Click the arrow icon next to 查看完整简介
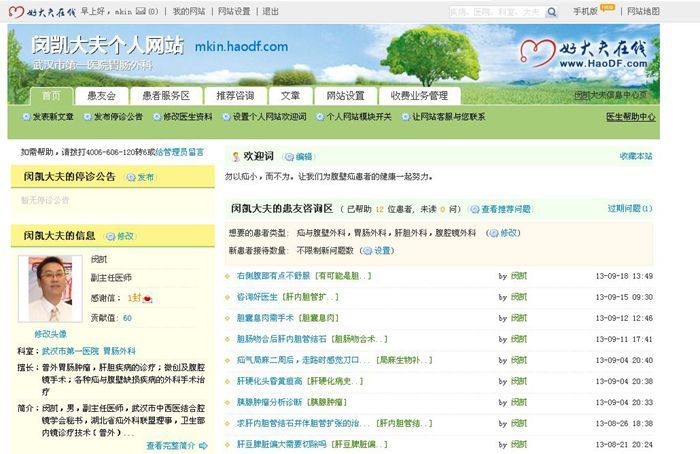The image size is (700, 454). (x=203, y=446)
